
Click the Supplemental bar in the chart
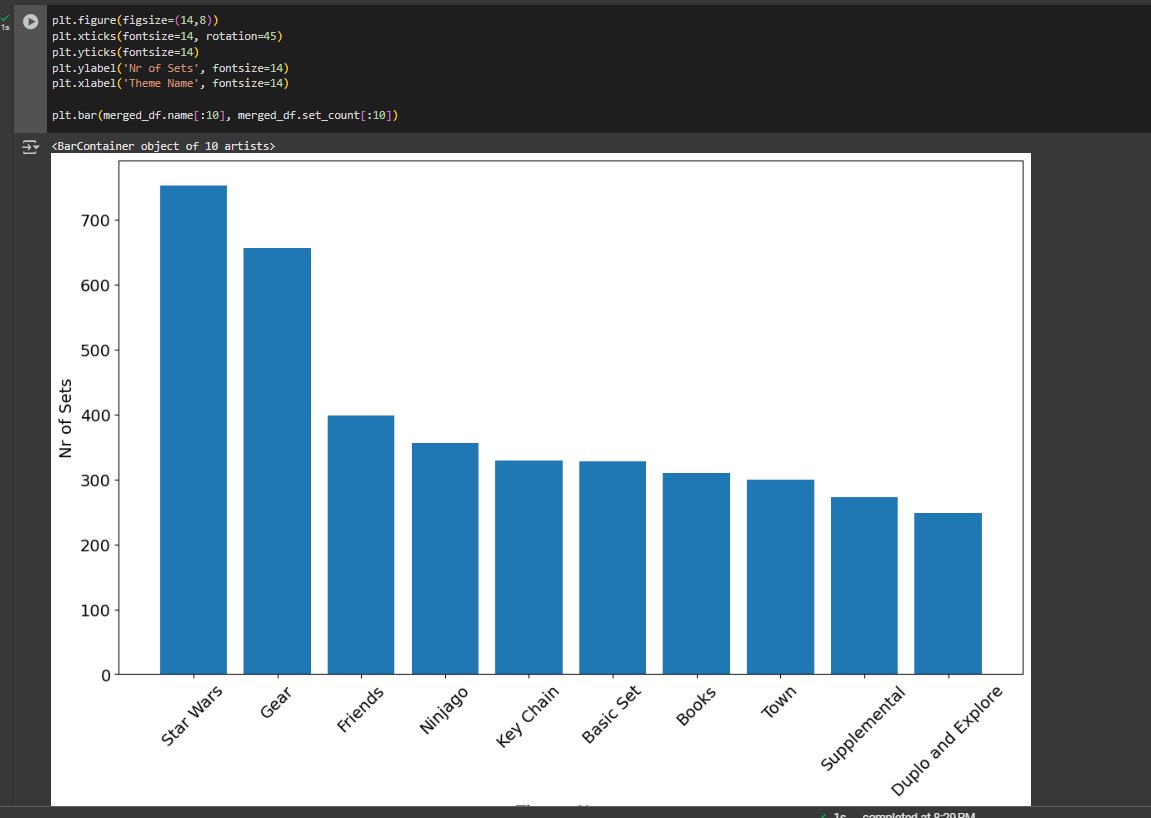click(x=864, y=585)
